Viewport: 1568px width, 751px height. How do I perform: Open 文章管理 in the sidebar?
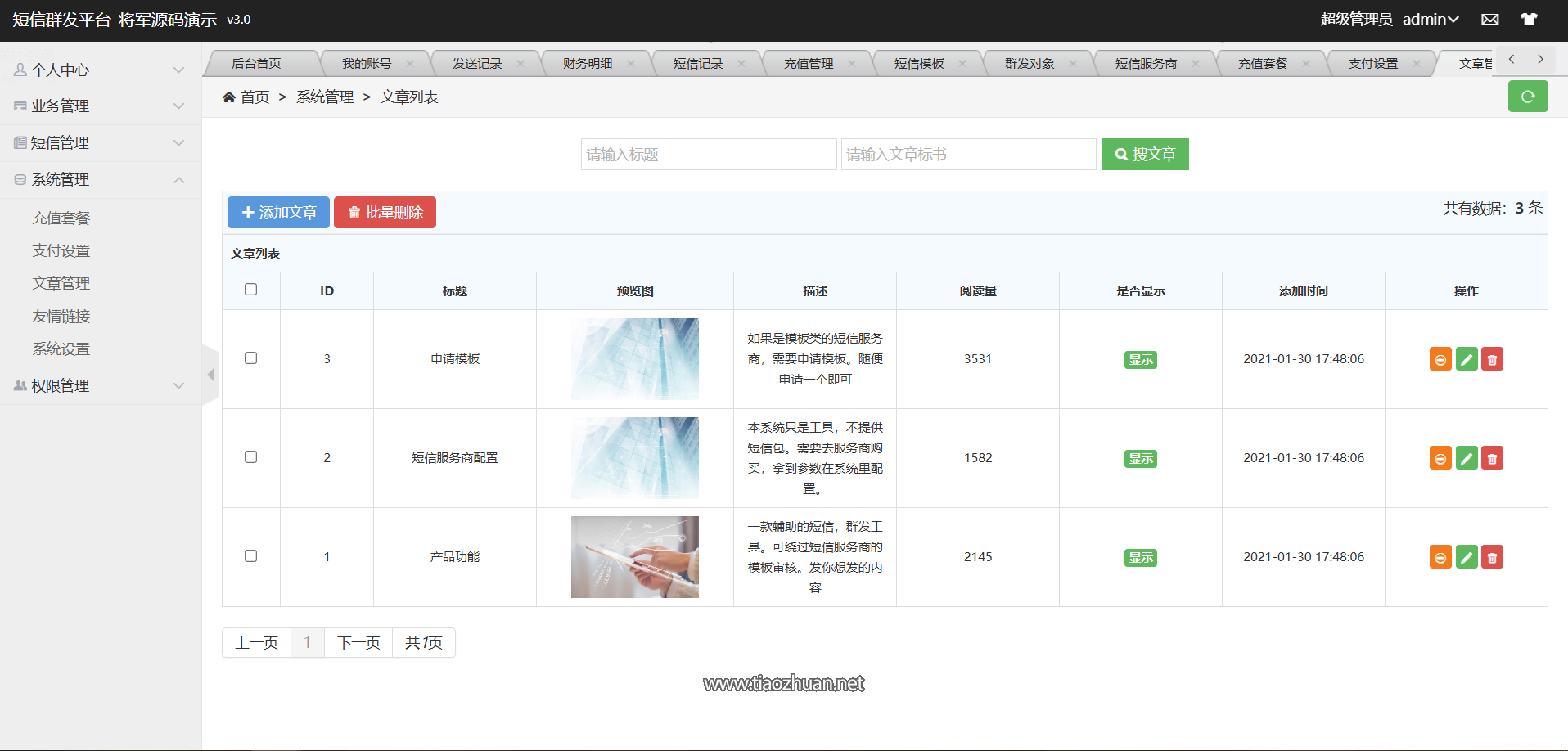click(61, 283)
